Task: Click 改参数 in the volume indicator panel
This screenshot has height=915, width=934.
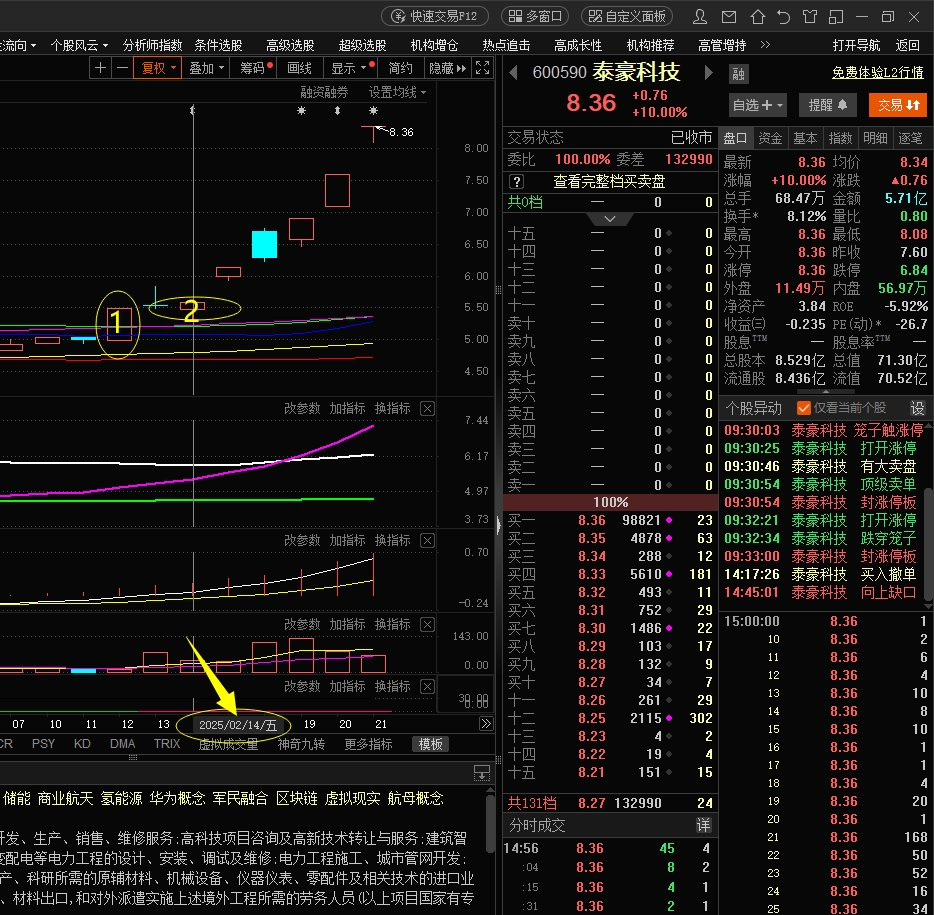Action: click(301, 624)
